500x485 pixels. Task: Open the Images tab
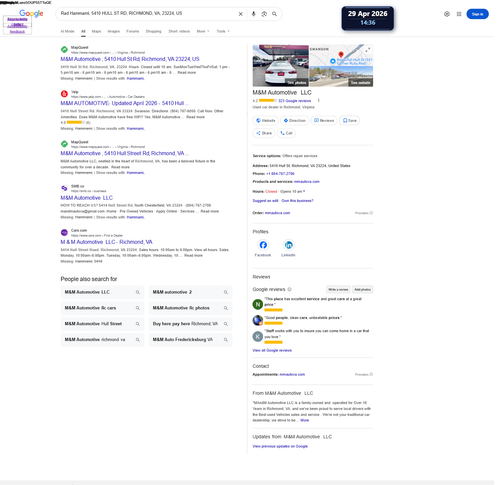coord(114,31)
